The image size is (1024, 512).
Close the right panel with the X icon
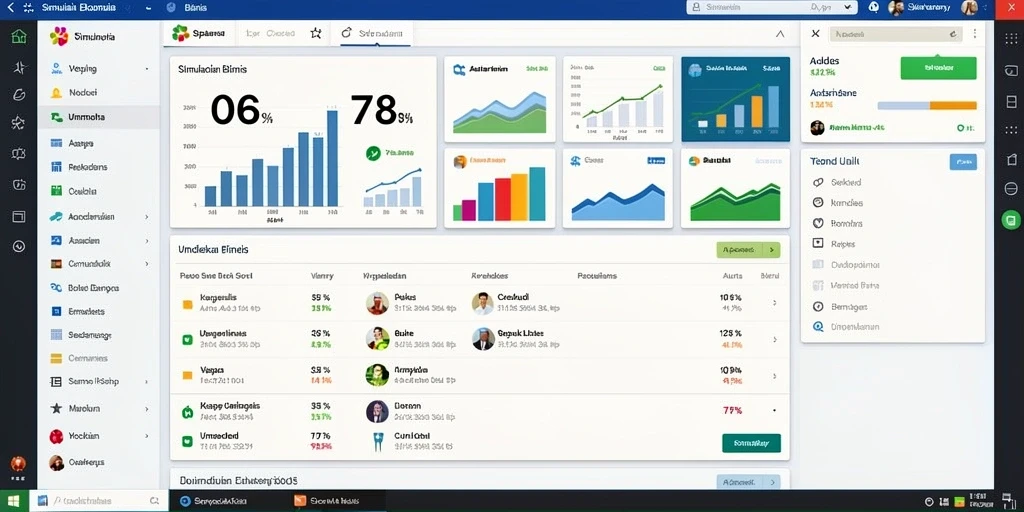tap(815, 33)
